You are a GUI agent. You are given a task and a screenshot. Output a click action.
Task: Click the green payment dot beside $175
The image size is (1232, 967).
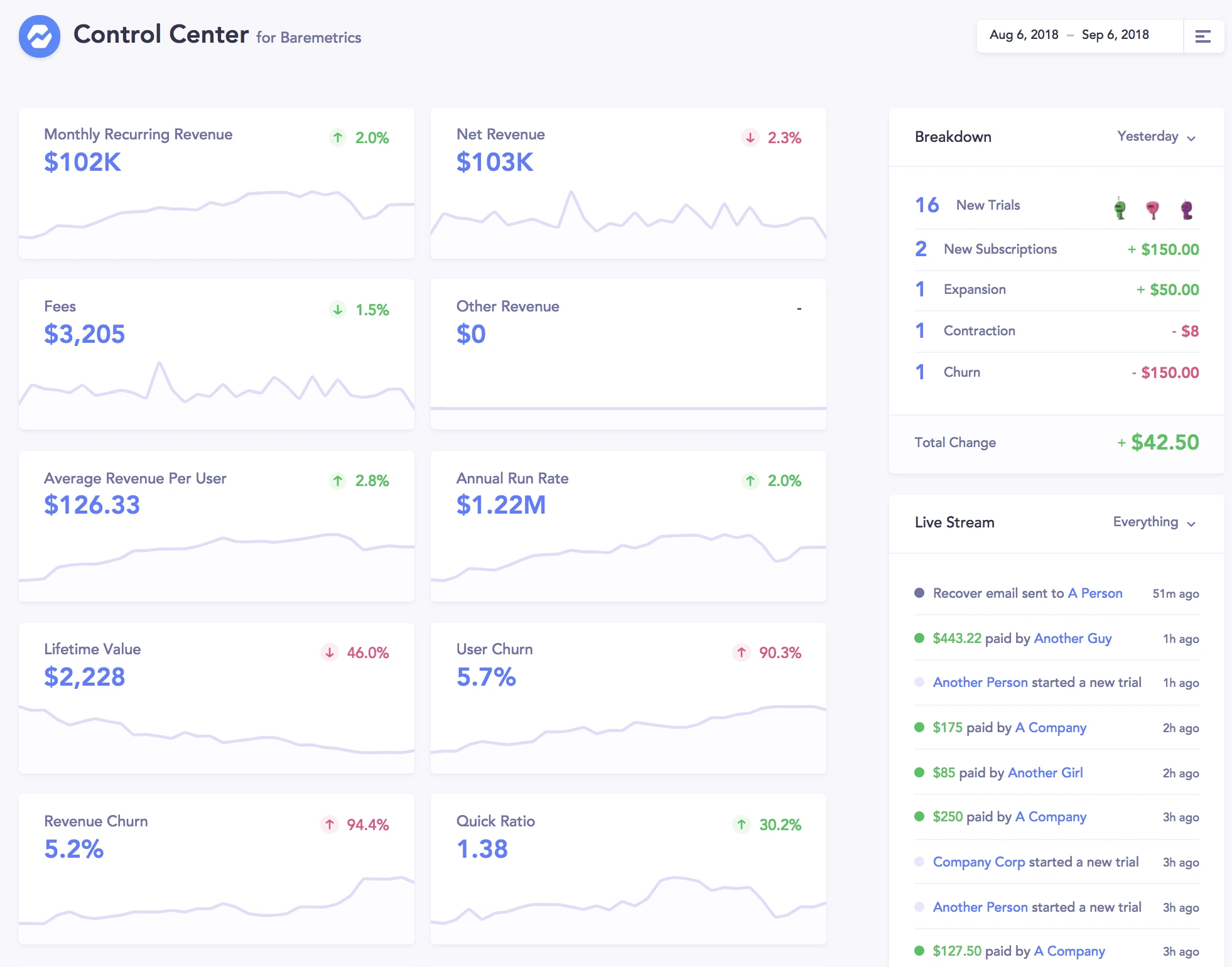[x=919, y=728]
